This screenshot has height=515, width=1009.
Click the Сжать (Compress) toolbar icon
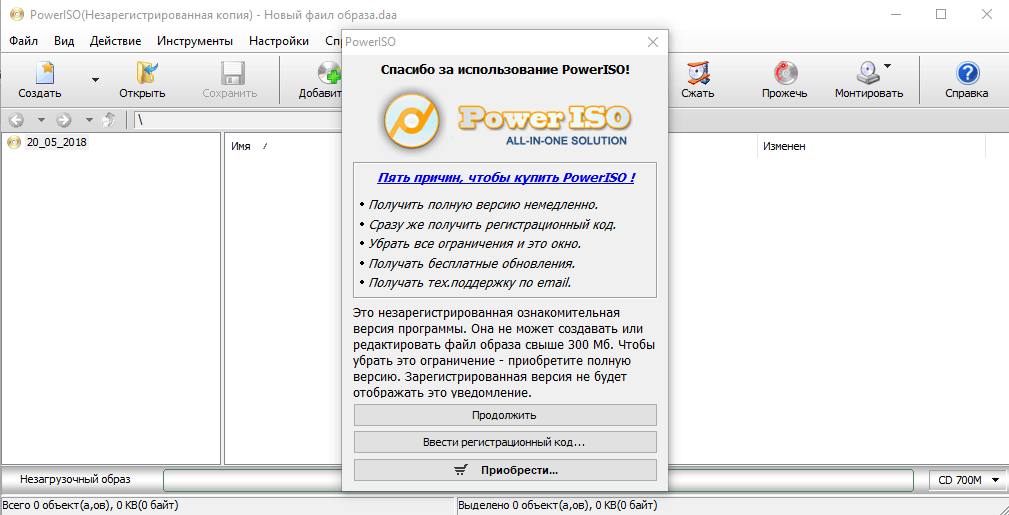coord(698,73)
